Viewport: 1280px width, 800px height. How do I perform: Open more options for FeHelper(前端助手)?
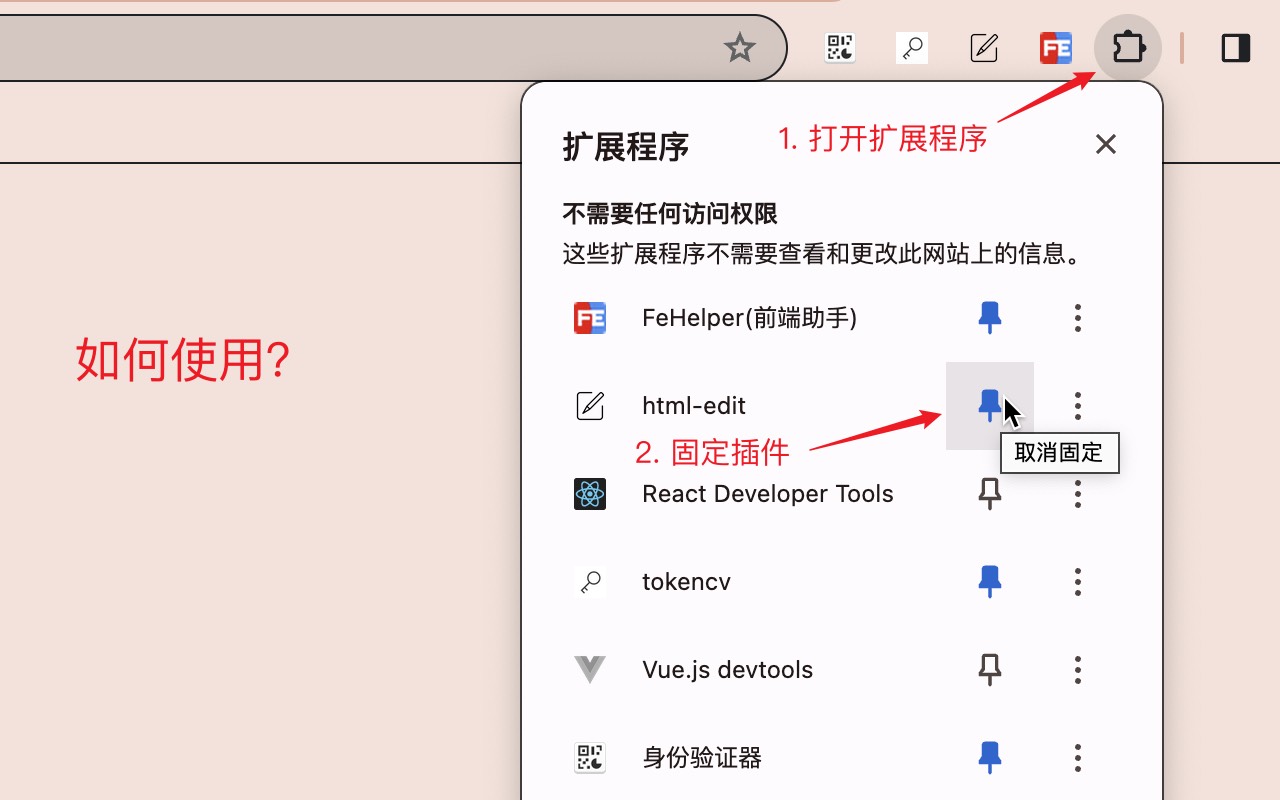1078,318
